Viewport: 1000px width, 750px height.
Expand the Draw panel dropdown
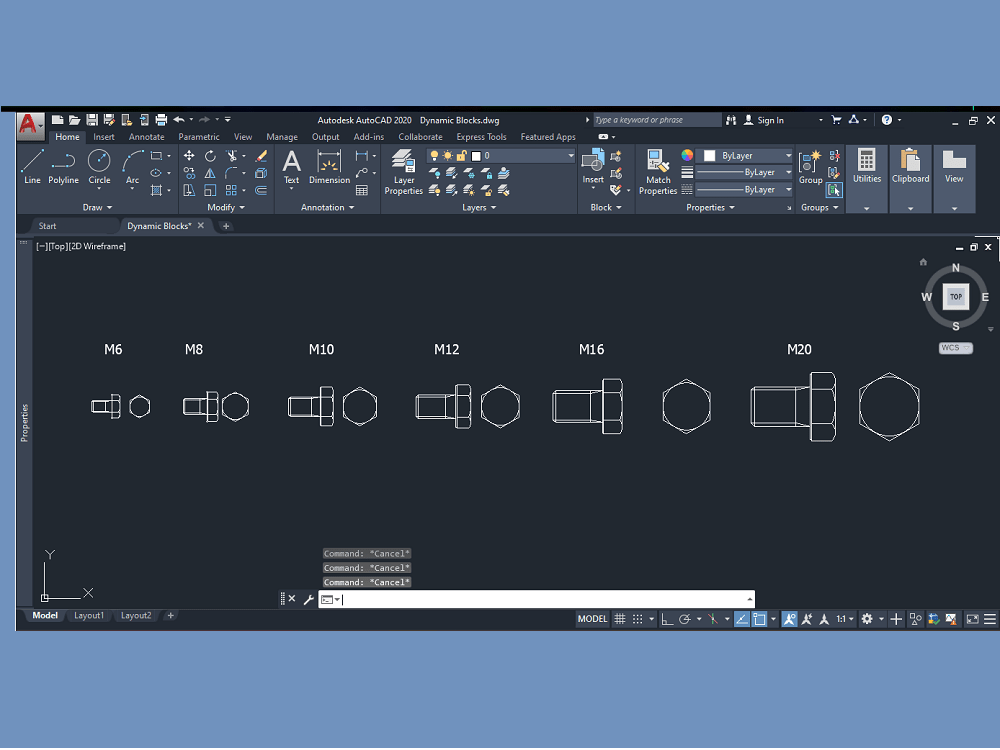pyautogui.click(x=110, y=207)
